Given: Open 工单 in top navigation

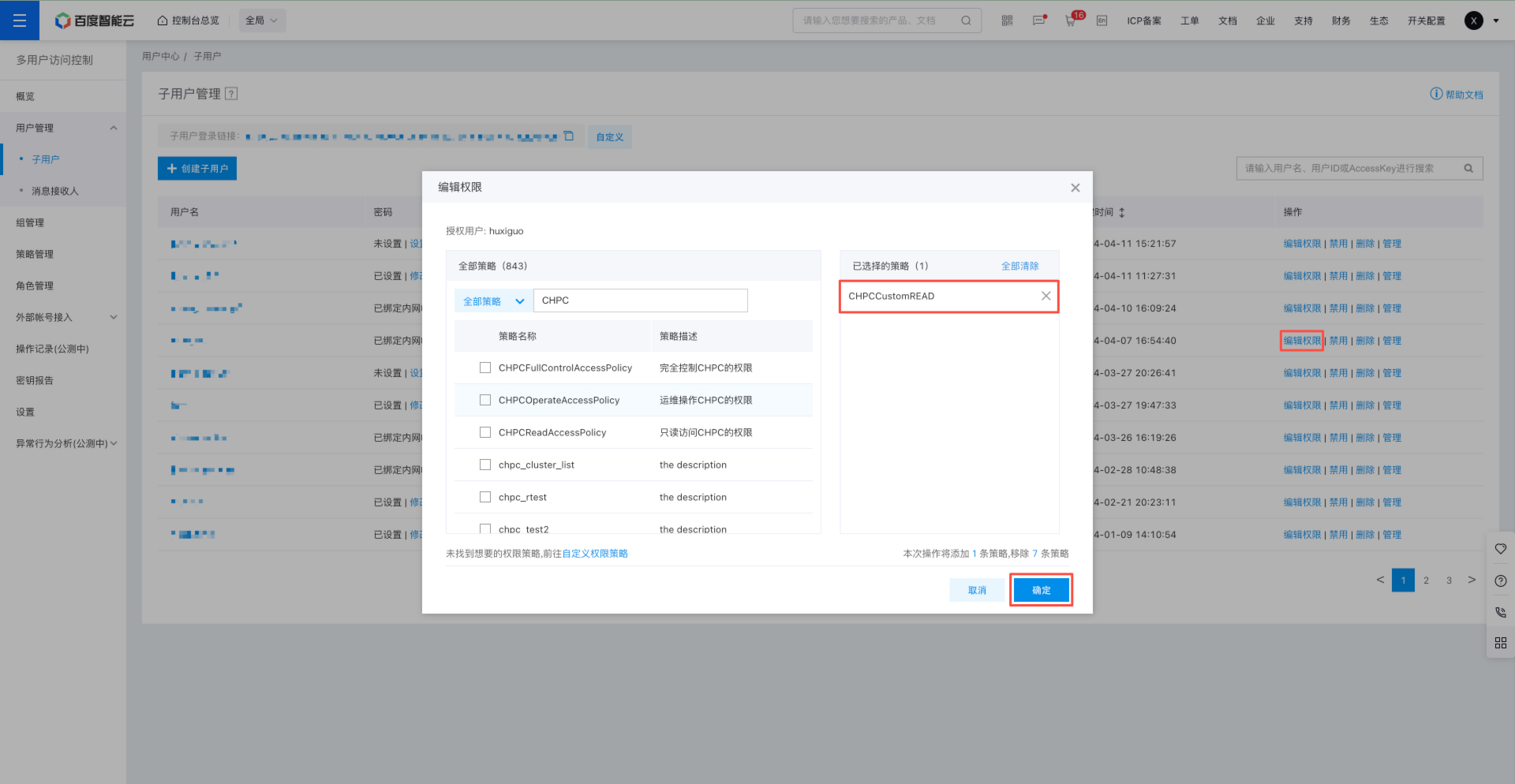Looking at the screenshot, I should coord(1189,21).
